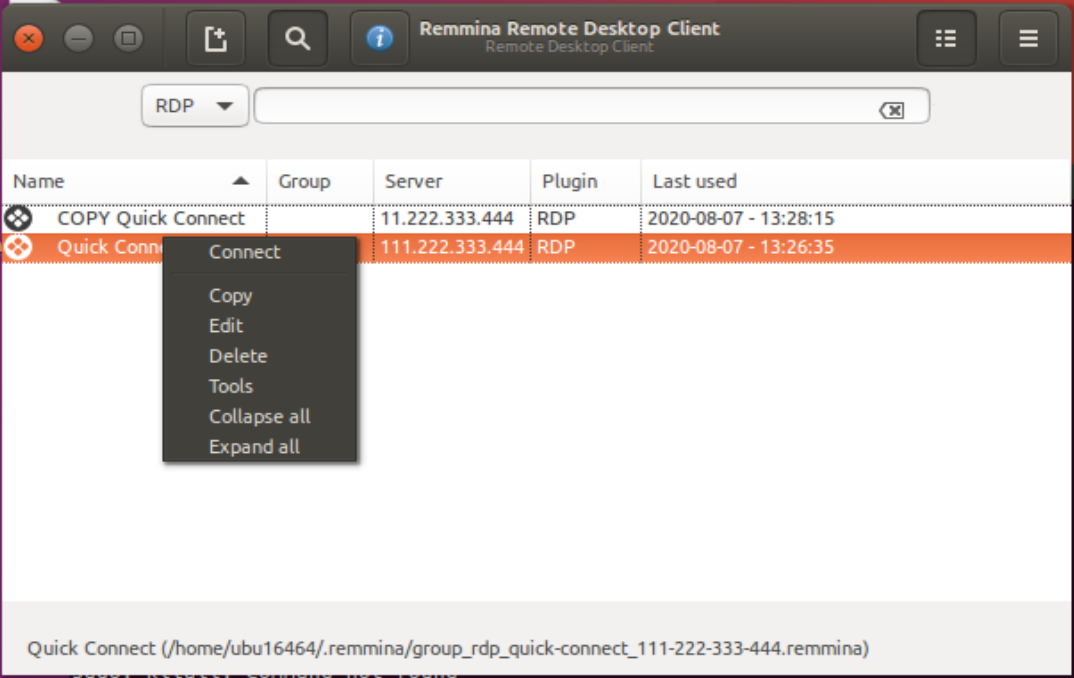
Task: Click the Server column header
Action: pyautogui.click(x=414, y=181)
